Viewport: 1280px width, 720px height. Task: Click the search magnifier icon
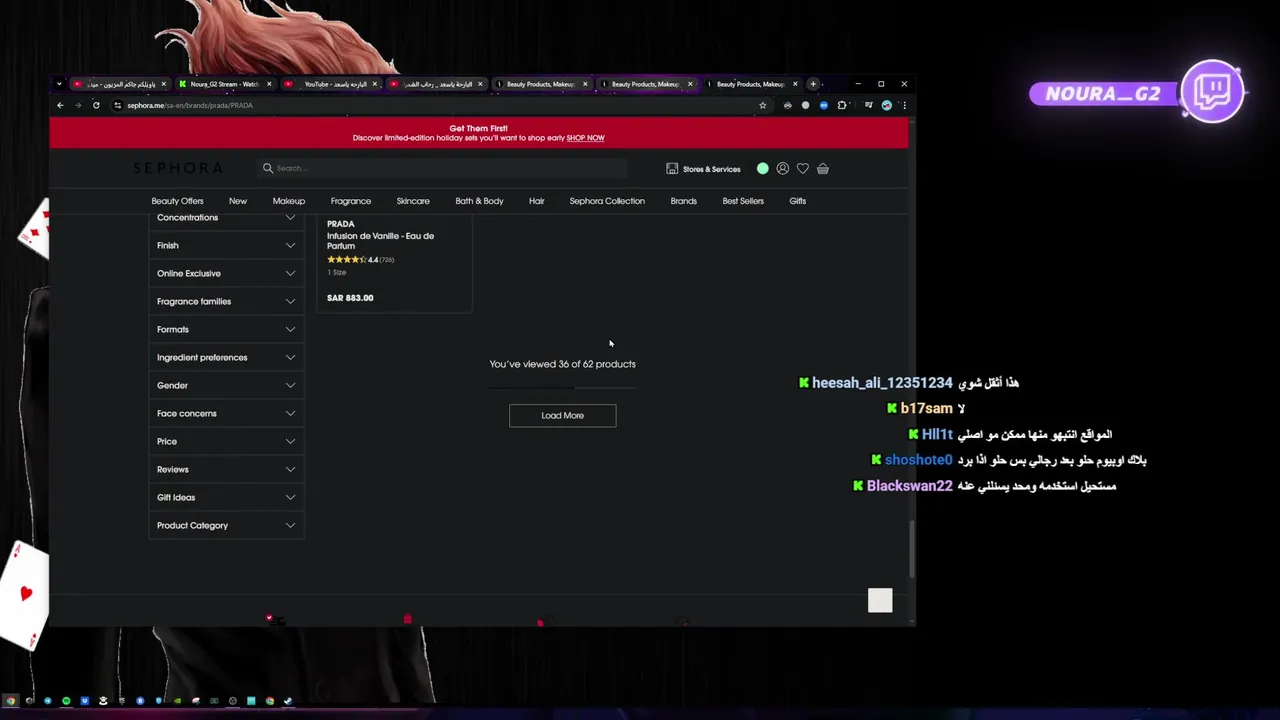click(x=268, y=168)
